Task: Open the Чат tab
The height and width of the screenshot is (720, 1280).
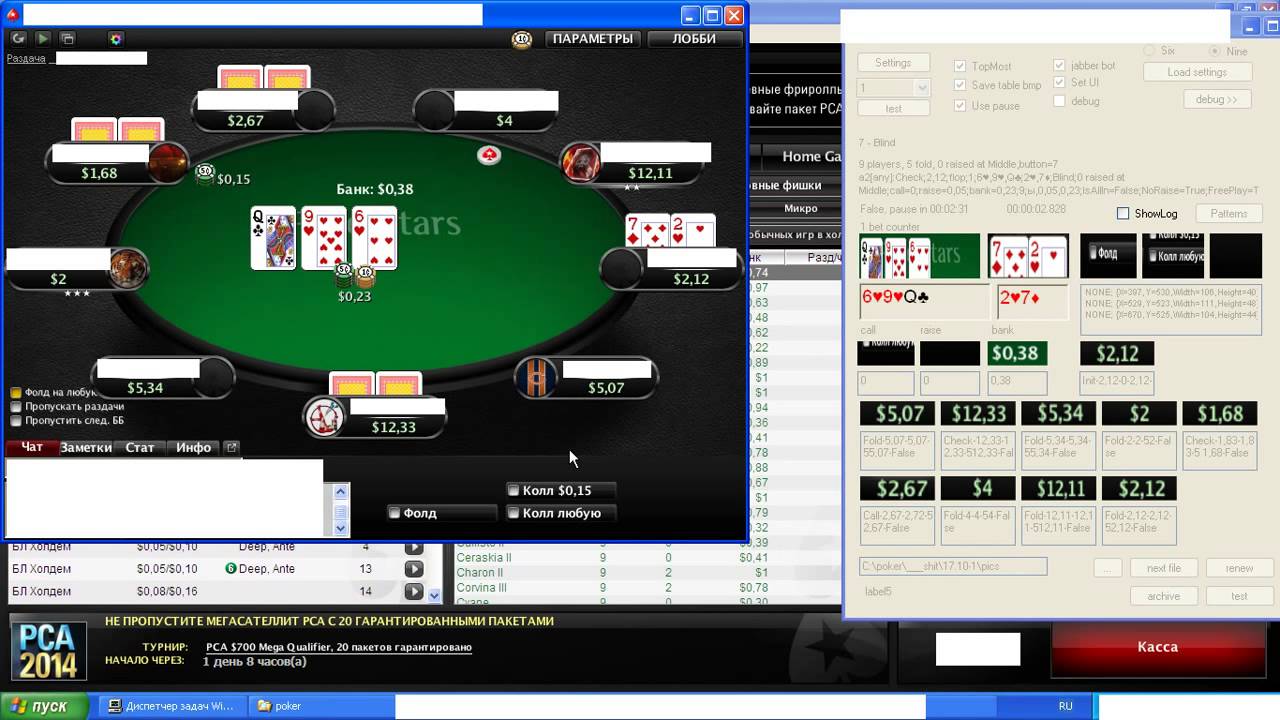Action: (32, 447)
